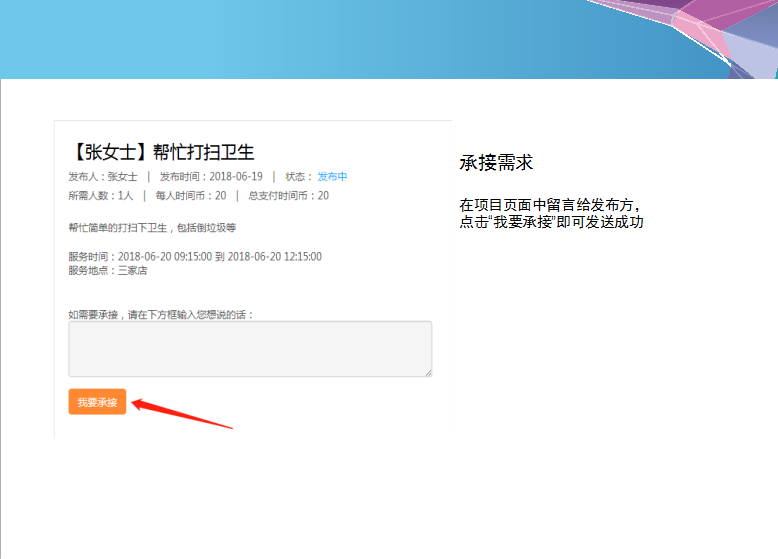778x559 pixels.
Task: Click the prompt 如需要承接，请在下方框输入您想说的话
Action: pyautogui.click(x=161, y=314)
